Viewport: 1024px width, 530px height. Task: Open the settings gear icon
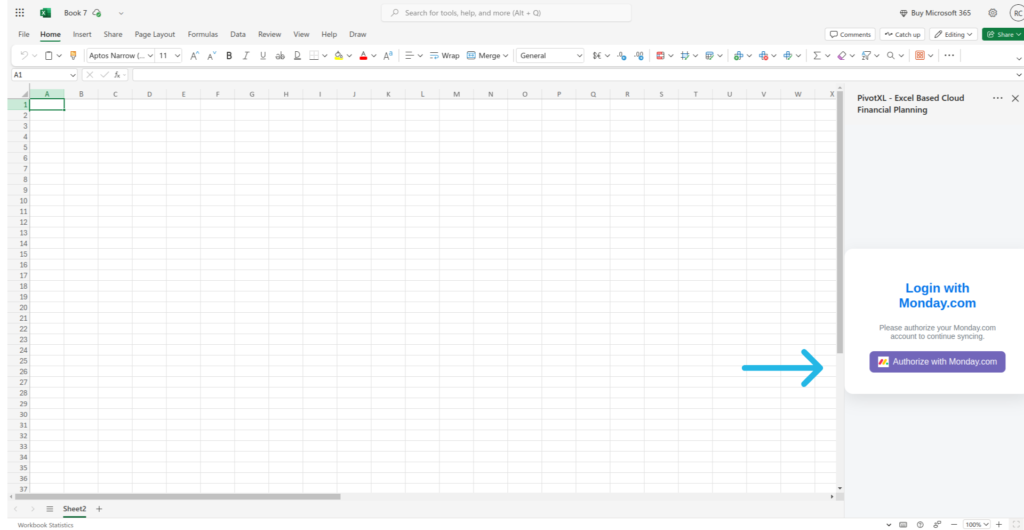(x=993, y=13)
